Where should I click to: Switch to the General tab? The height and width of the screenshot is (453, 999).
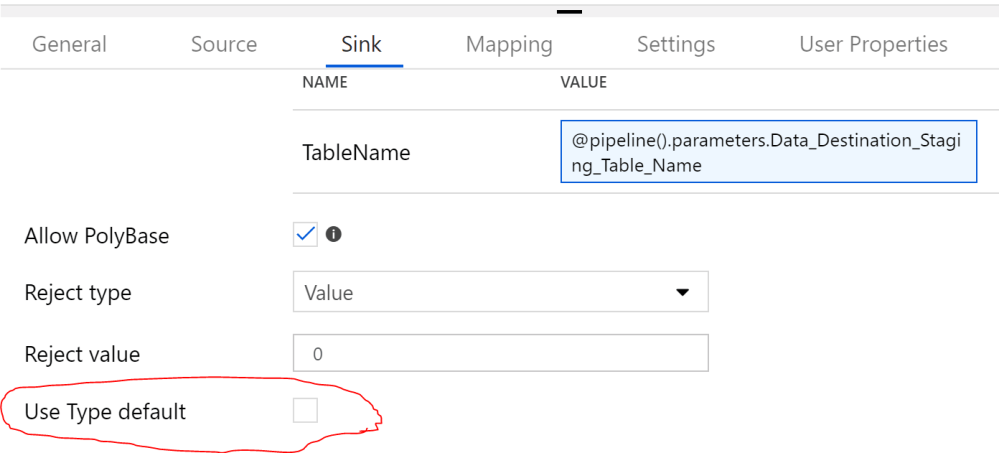[x=69, y=44]
